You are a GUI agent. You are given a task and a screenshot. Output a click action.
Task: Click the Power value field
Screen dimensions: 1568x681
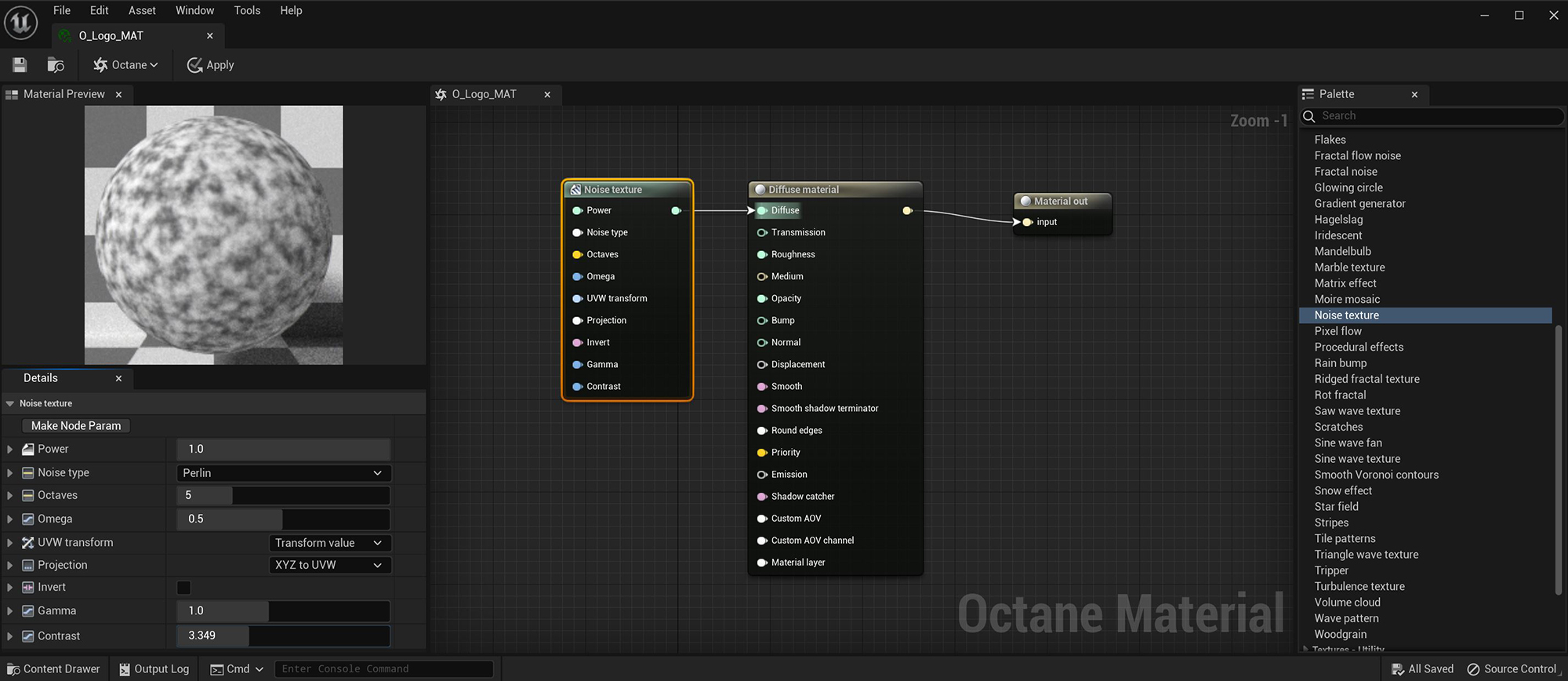[284, 450]
